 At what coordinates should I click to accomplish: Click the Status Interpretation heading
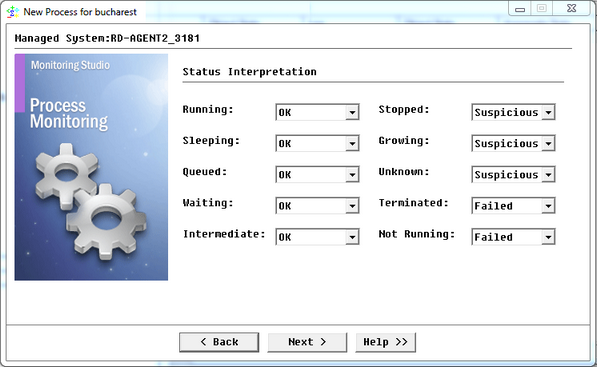point(249,72)
